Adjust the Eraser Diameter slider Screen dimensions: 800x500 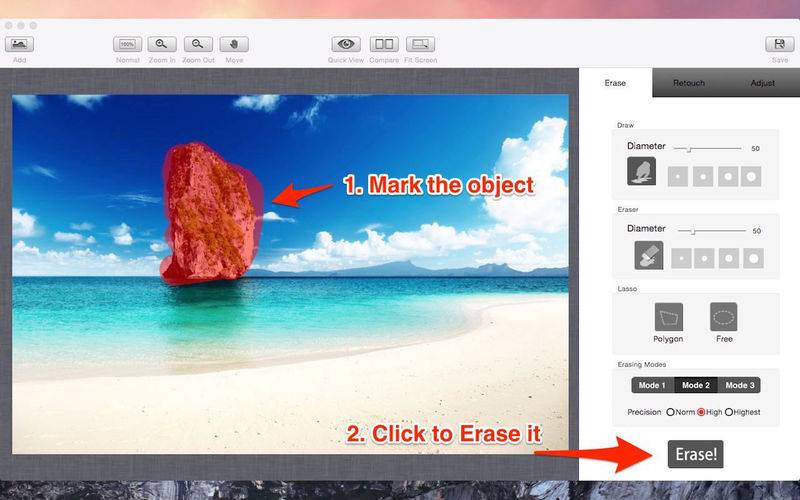click(x=712, y=231)
